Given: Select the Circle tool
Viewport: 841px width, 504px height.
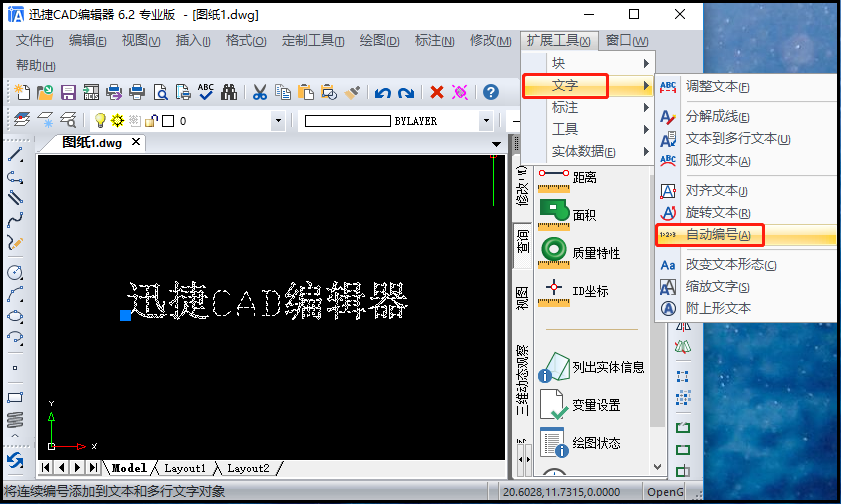Looking at the screenshot, I should [x=15, y=272].
